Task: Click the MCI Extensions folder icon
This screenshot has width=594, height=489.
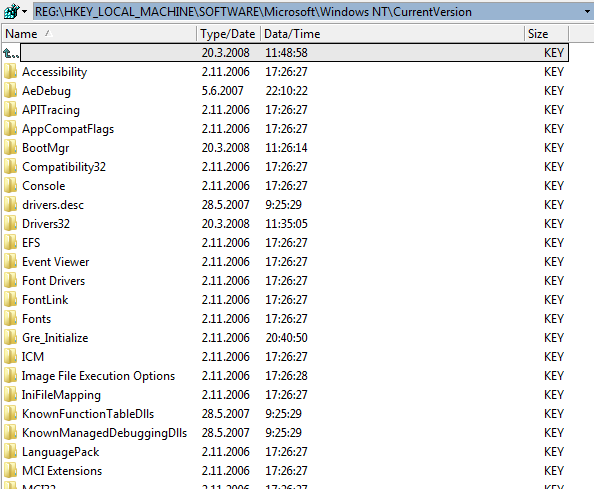Action: pyautogui.click(x=11, y=470)
